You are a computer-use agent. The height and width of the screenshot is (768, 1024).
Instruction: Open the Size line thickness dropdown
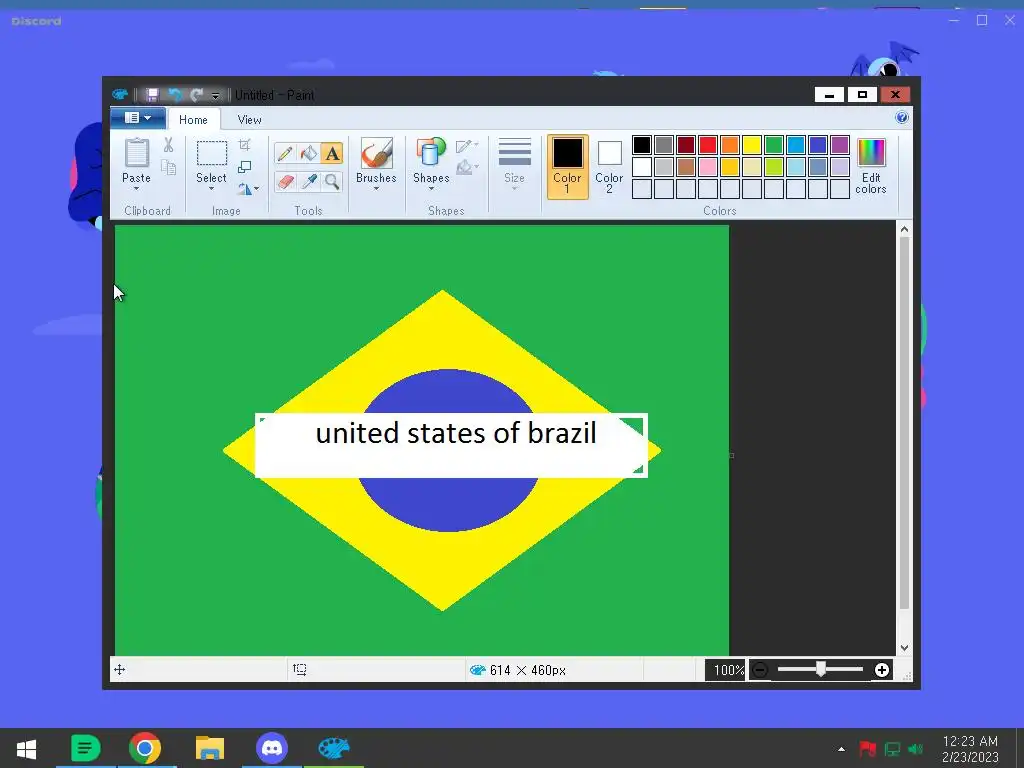click(x=515, y=164)
